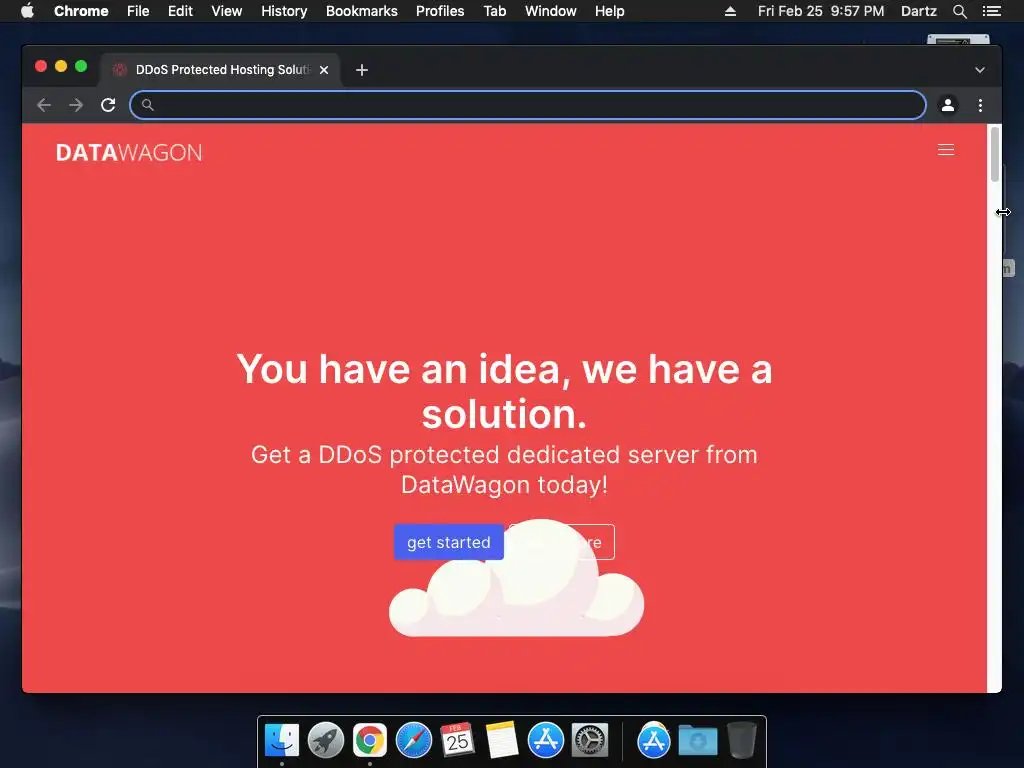Click Chrome icon in the Dock

coord(370,741)
